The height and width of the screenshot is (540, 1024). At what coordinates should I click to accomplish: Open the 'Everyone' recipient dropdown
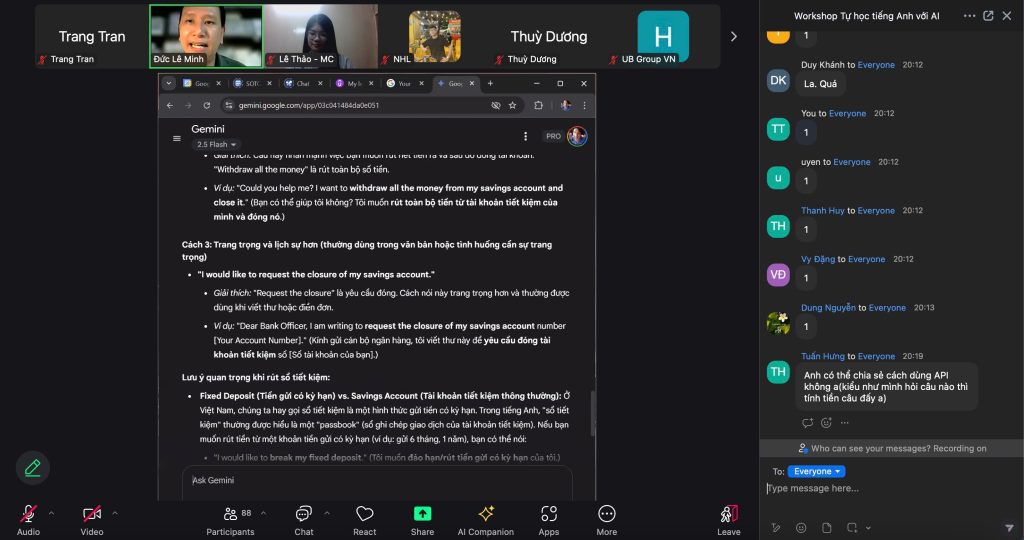816,471
